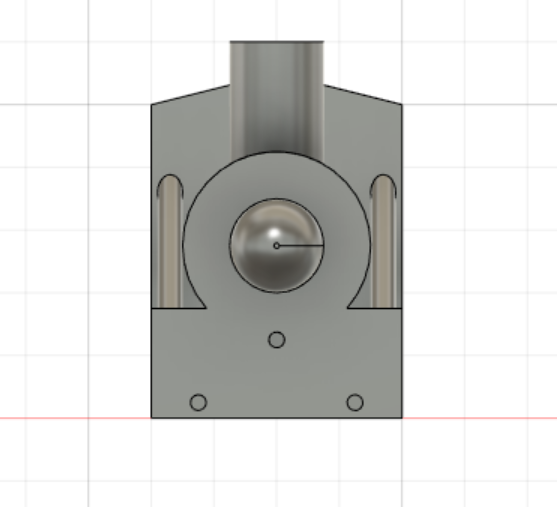Viewport: 557px width, 507px height.
Task: Click the small hole below the circular boss
Action: coord(277,340)
